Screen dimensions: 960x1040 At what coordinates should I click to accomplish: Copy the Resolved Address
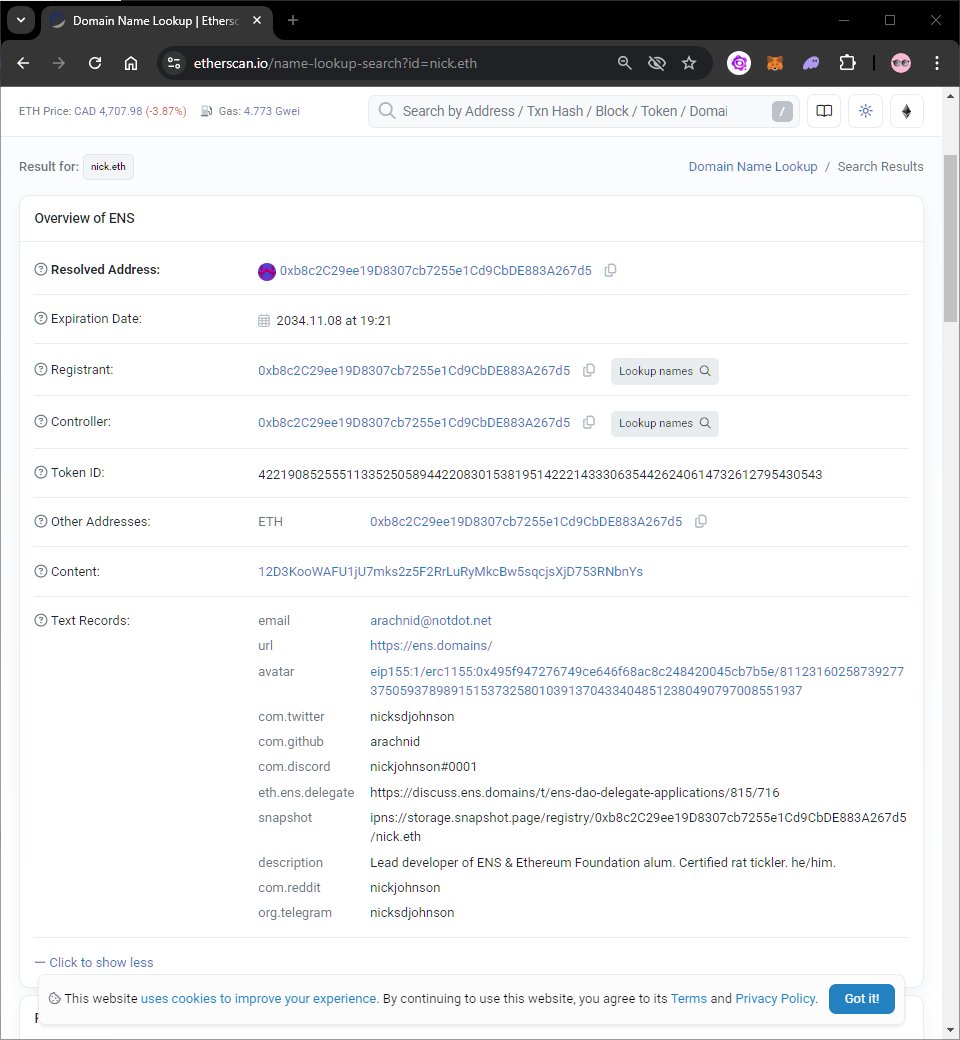pos(610,270)
